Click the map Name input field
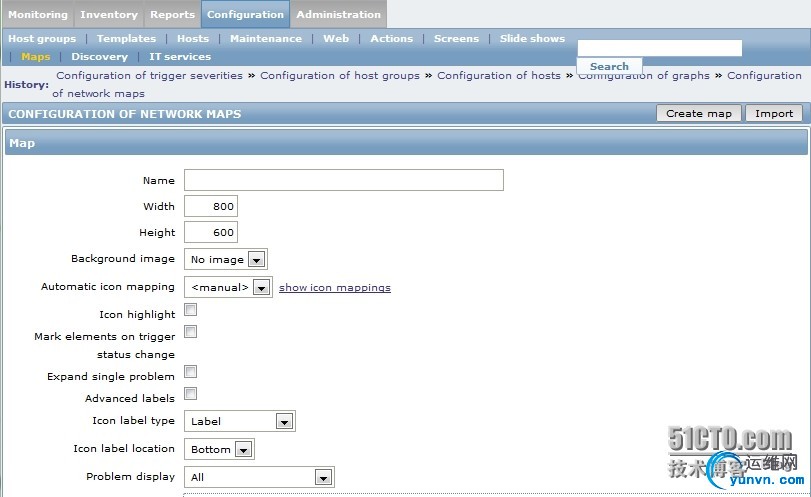811x497 pixels. [344, 180]
